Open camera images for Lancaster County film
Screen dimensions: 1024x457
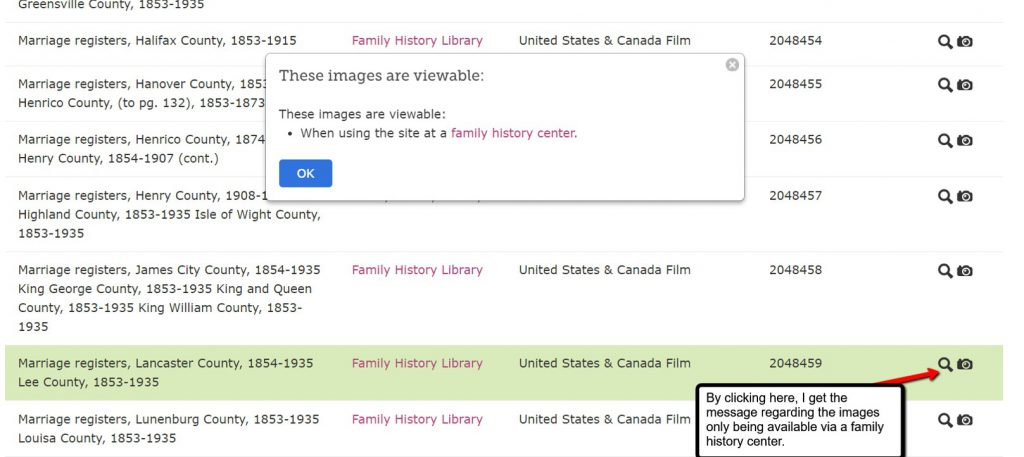[x=965, y=364]
